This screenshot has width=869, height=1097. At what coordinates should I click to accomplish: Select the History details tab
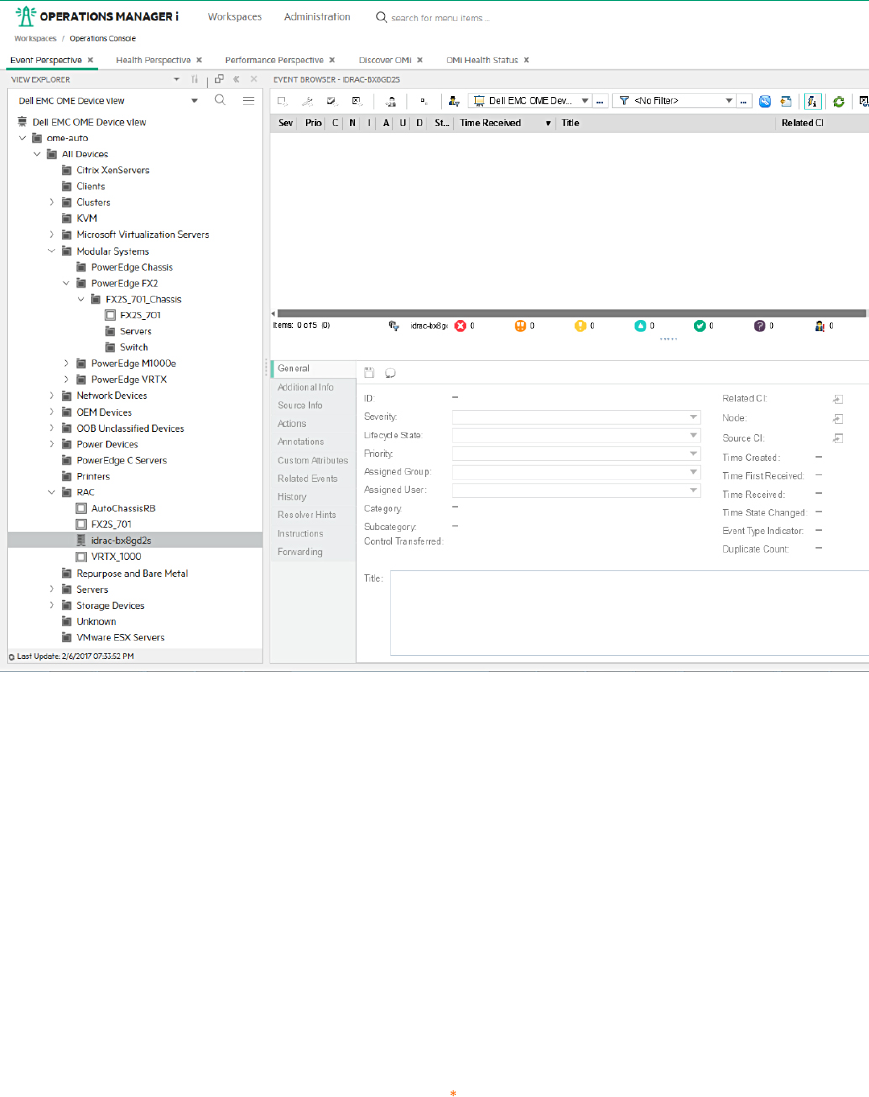tap(292, 497)
